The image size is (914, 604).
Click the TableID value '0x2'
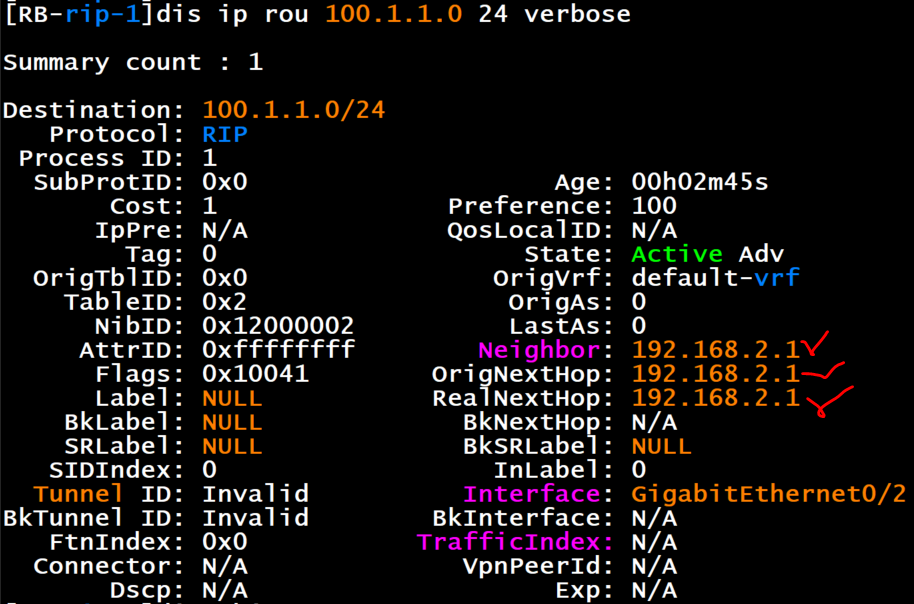(225, 301)
